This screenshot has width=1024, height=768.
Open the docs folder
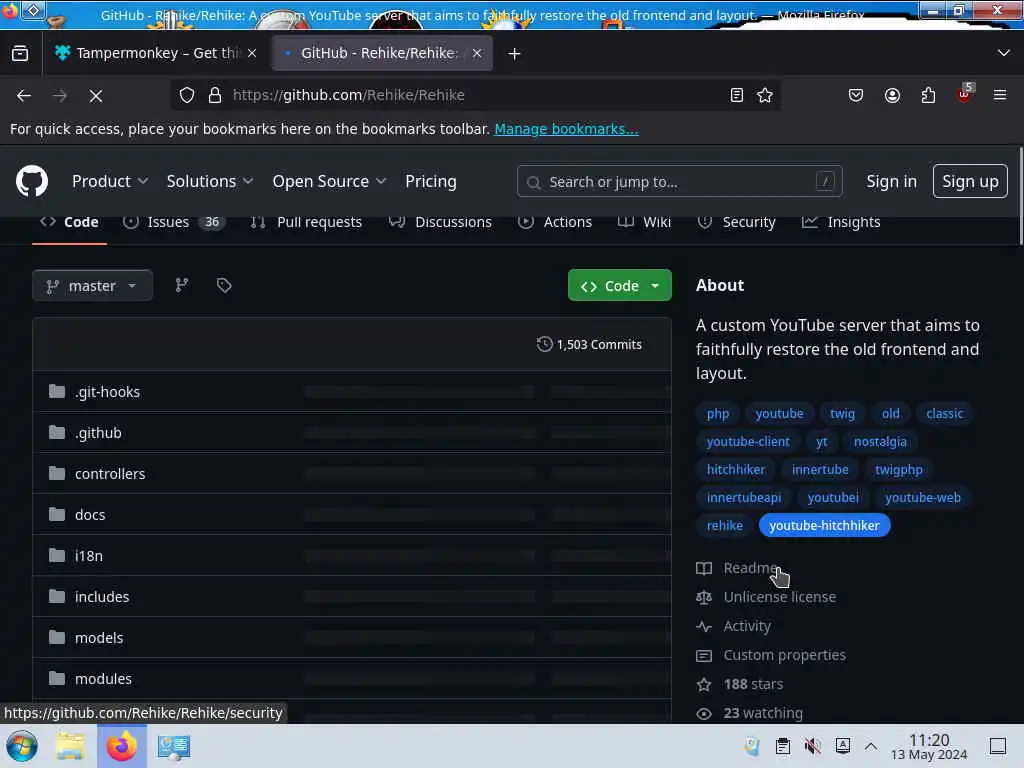click(90, 515)
